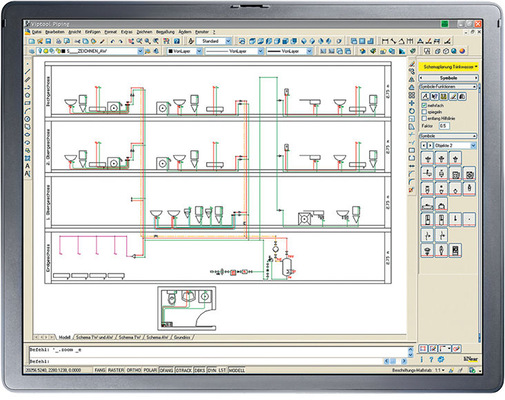The height and width of the screenshot is (400, 505).
Task: Click the Linear dimension icon in the top-right toolbar
Action: point(385,41)
